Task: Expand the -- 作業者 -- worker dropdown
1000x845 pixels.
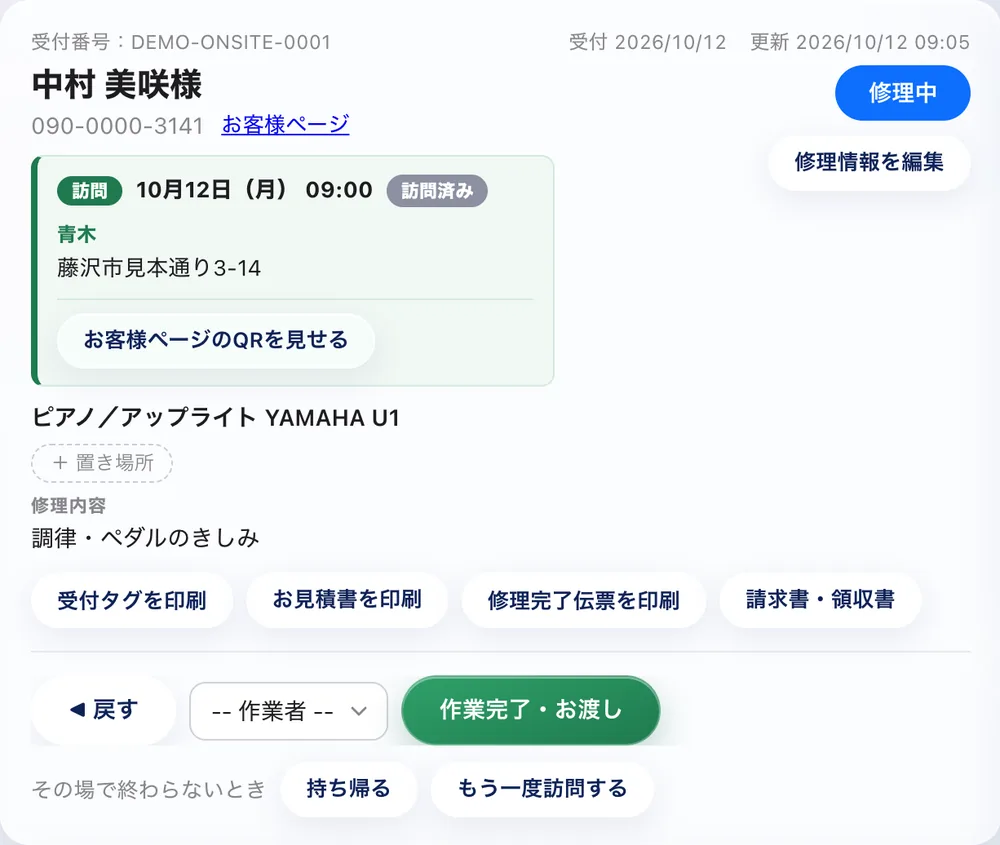Action: pos(288,711)
